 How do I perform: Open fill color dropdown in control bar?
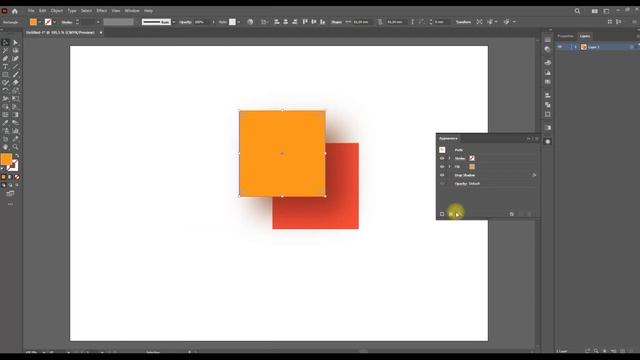pyautogui.click(x=40, y=22)
